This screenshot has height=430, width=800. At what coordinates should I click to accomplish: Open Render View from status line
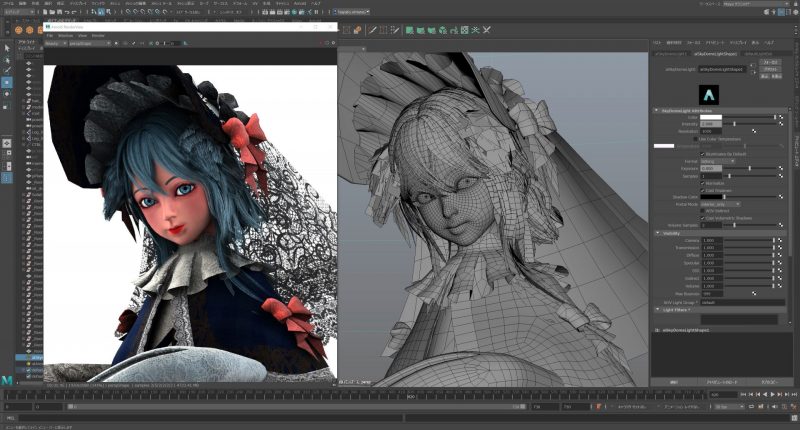point(265,12)
